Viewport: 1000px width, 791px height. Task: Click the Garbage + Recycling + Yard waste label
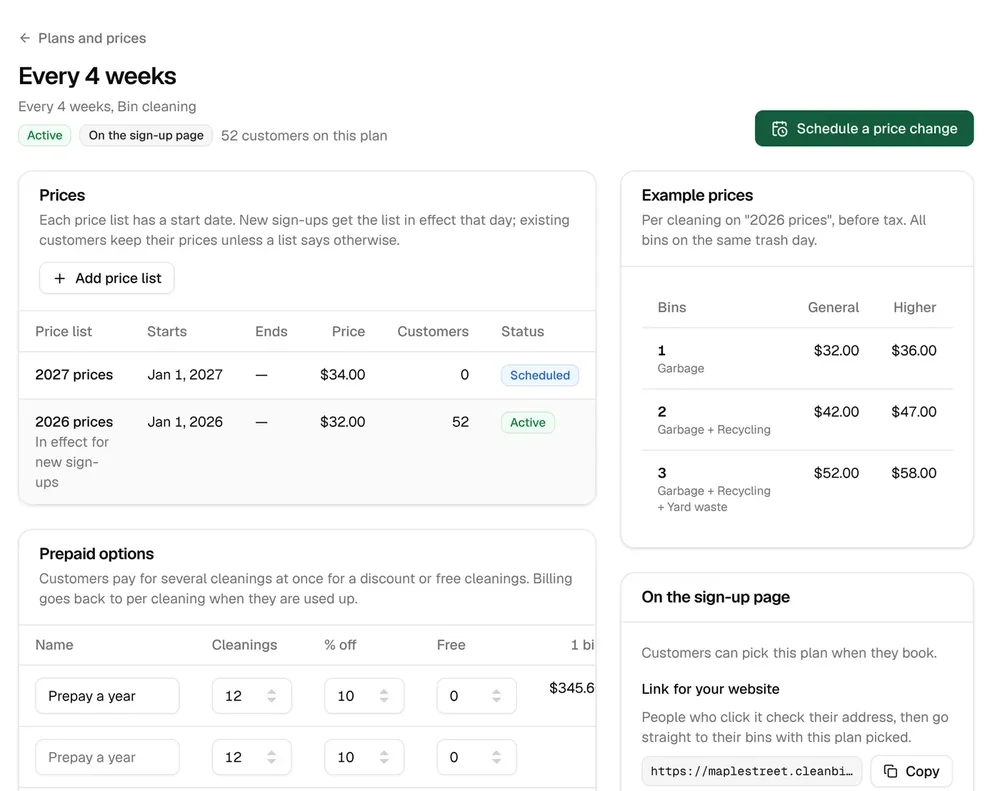click(x=714, y=499)
